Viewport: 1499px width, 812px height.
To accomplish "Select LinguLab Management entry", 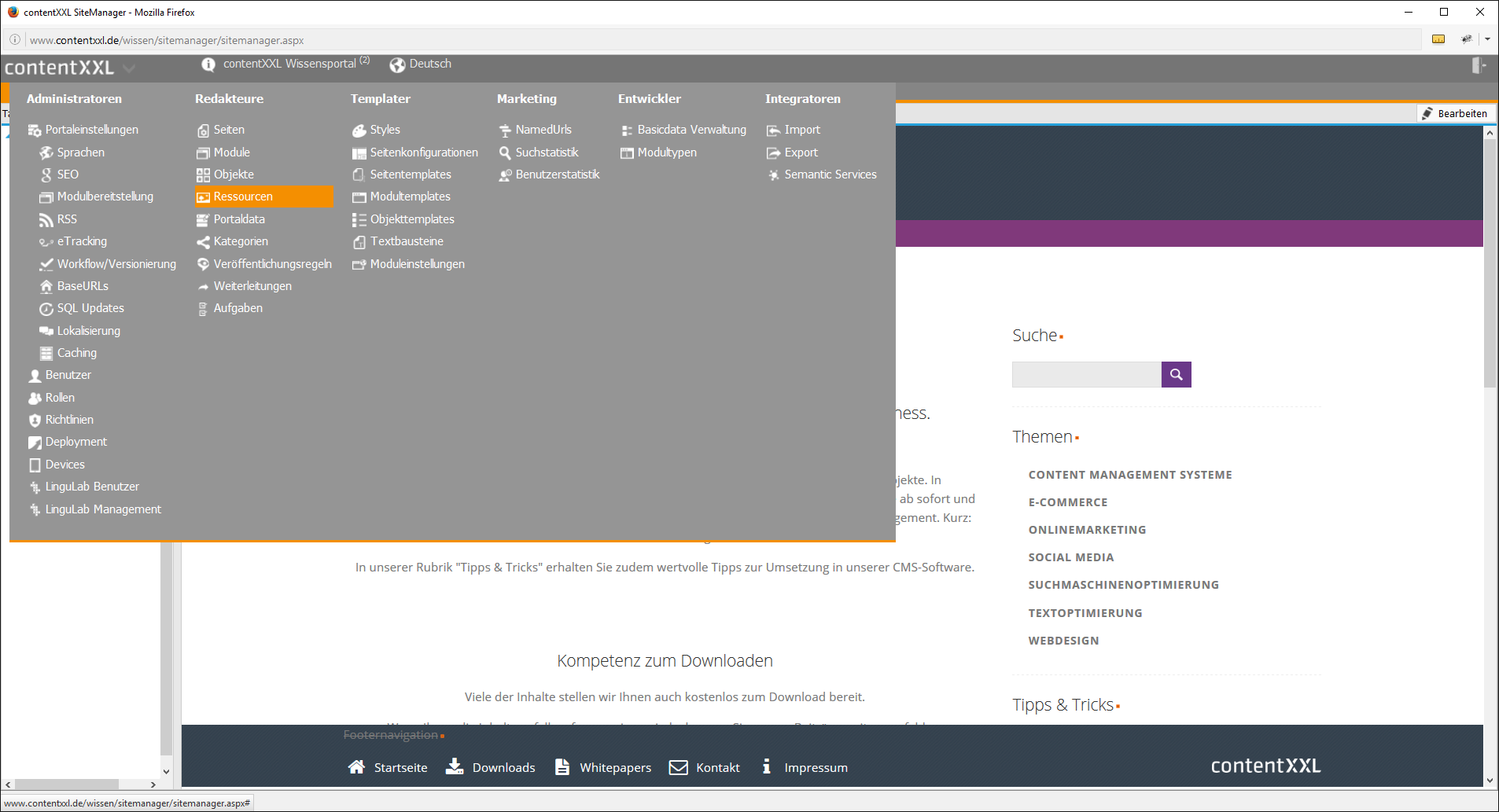I will [103, 509].
